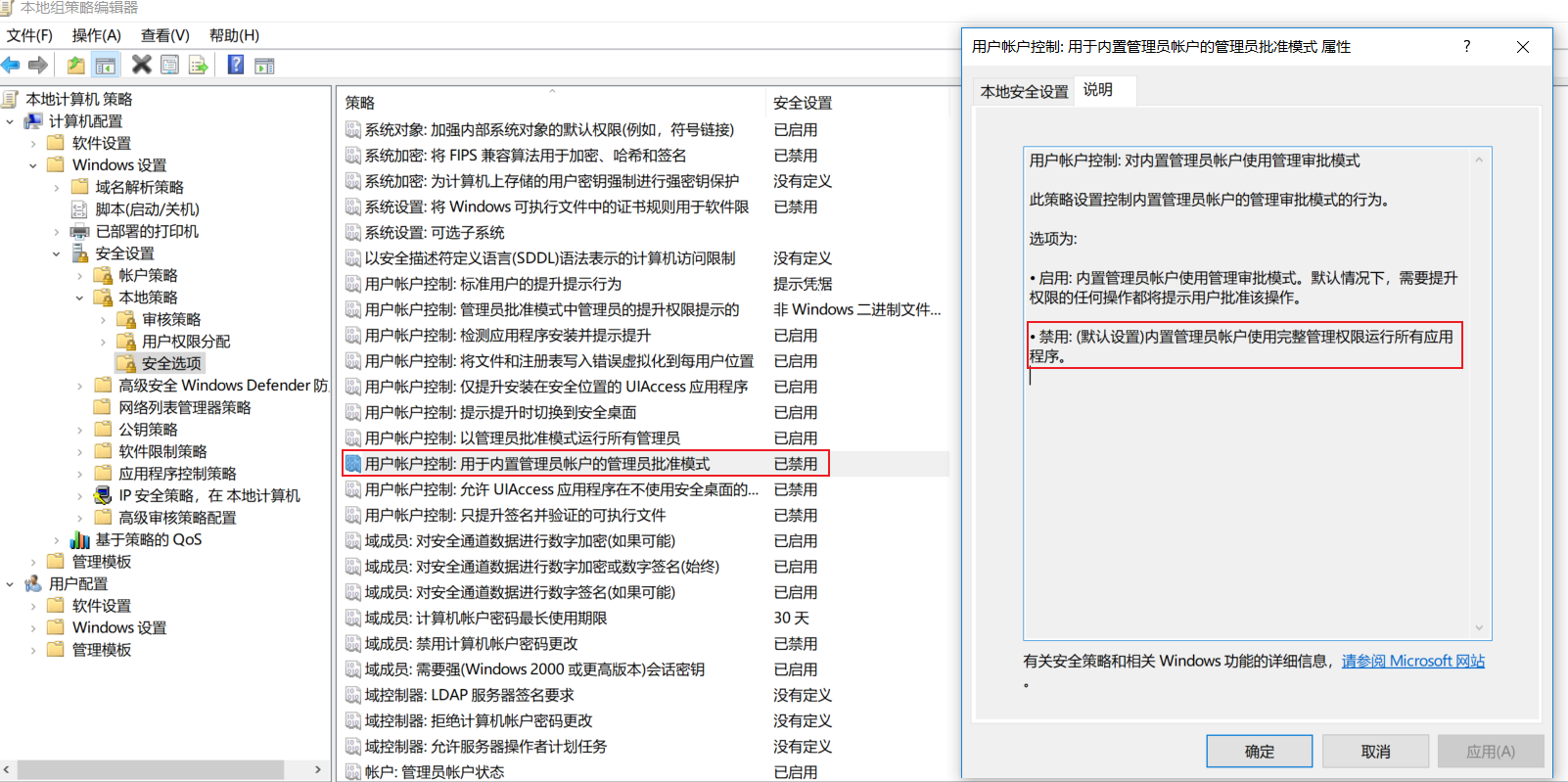
Task: Open the 请参阅 Microsoft 网站 link
Action: (x=1412, y=661)
